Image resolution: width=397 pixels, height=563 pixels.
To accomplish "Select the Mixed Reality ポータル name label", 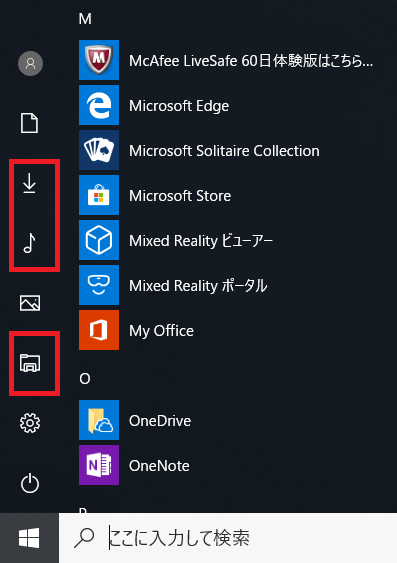I will (x=198, y=286).
